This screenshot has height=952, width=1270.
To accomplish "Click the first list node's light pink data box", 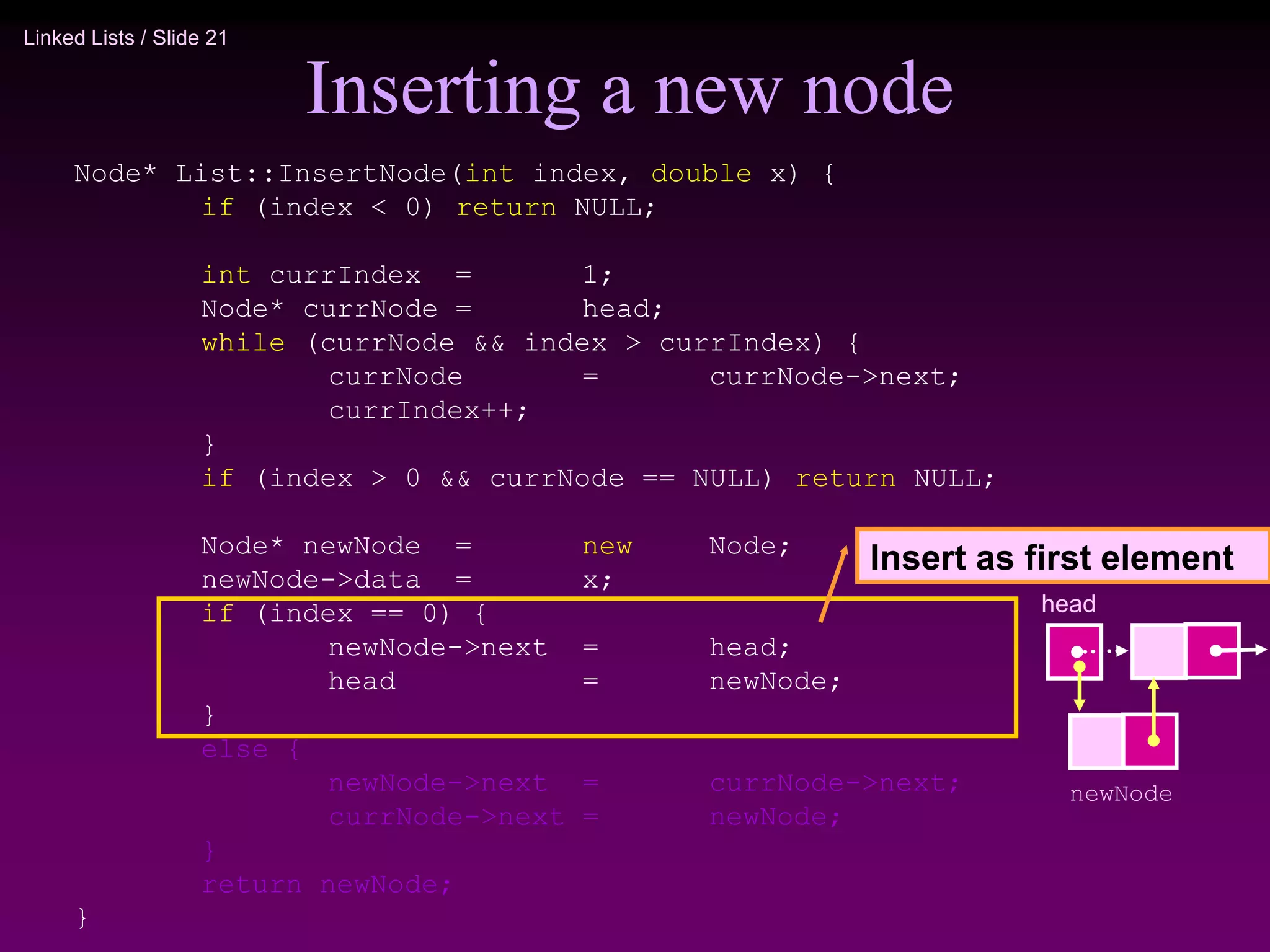I will (x=1158, y=651).
